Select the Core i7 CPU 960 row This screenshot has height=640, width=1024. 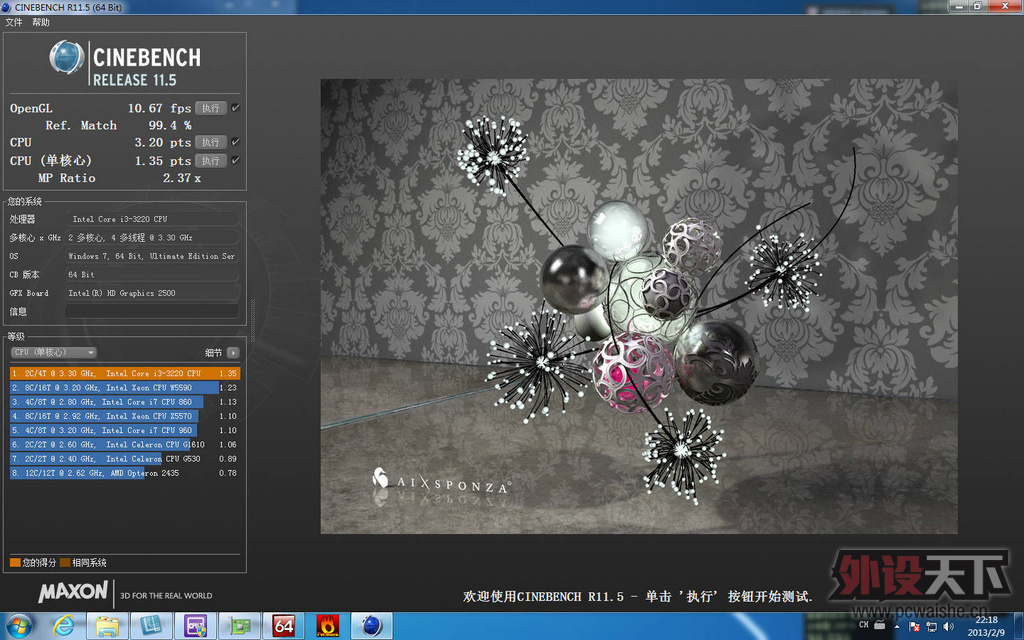pos(125,430)
